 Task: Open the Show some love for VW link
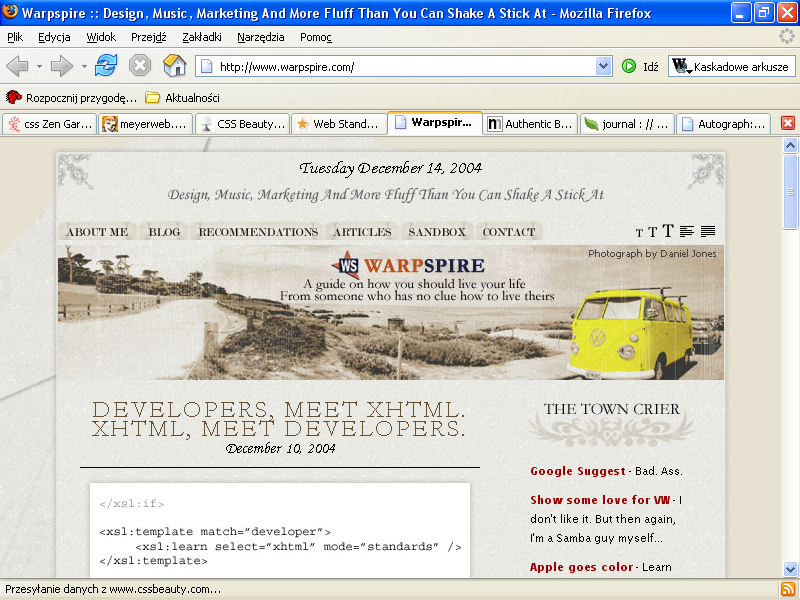point(600,500)
